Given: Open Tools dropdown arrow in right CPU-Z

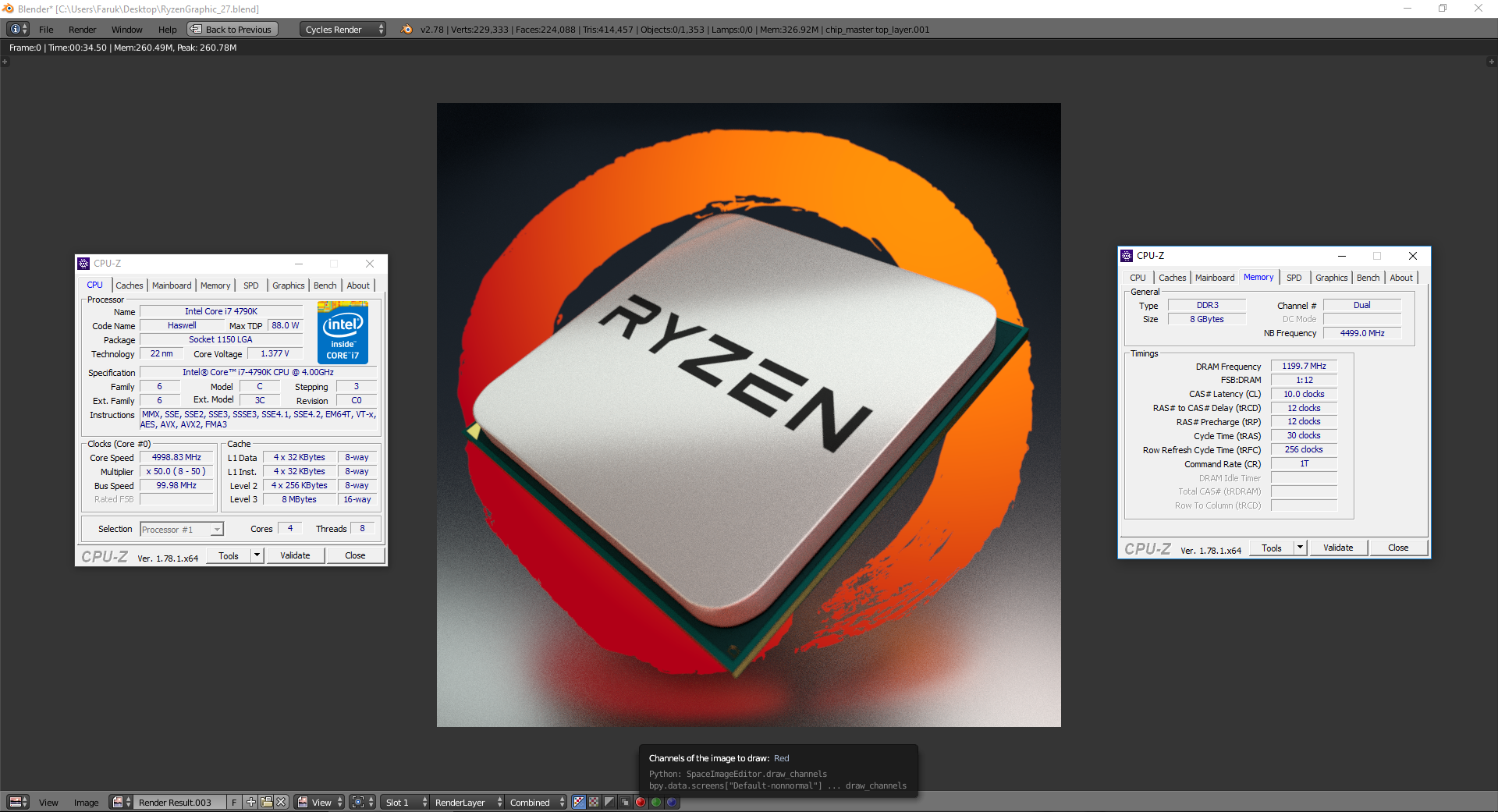Looking at the screenshot, I should point(1300,548).
